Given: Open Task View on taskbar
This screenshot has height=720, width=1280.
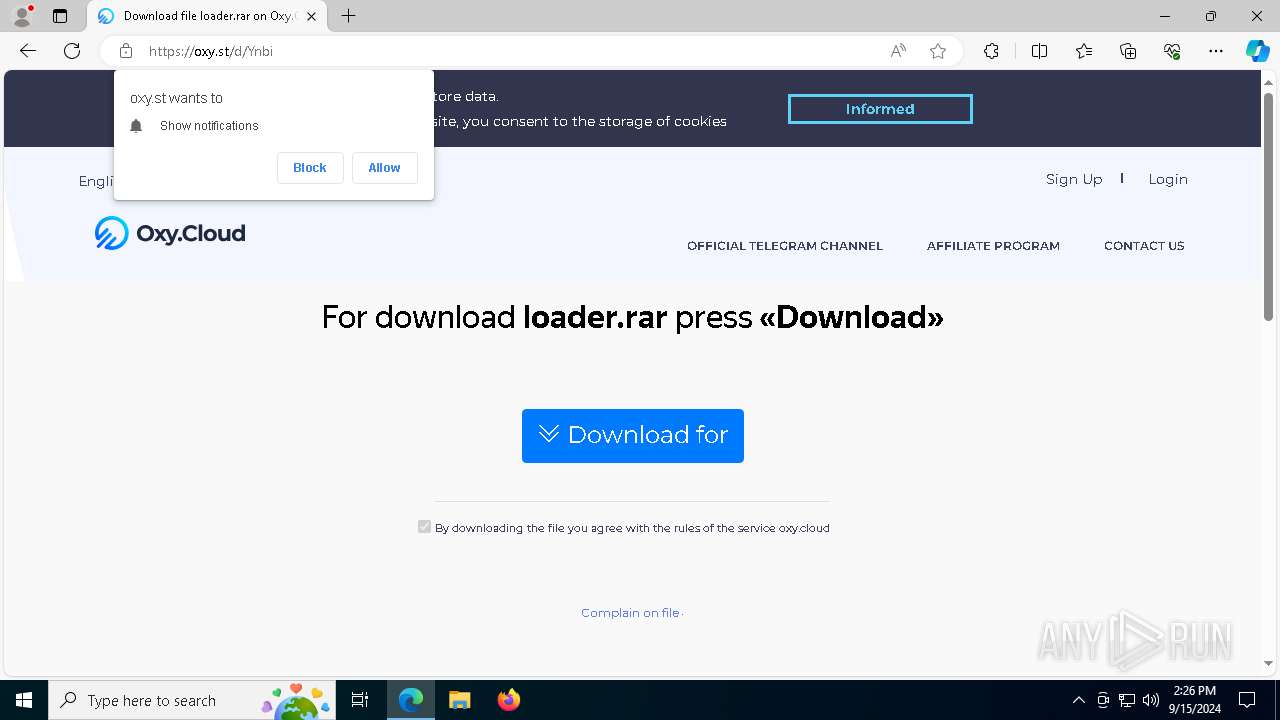Looking at the screenshot, I should (360, 700).
